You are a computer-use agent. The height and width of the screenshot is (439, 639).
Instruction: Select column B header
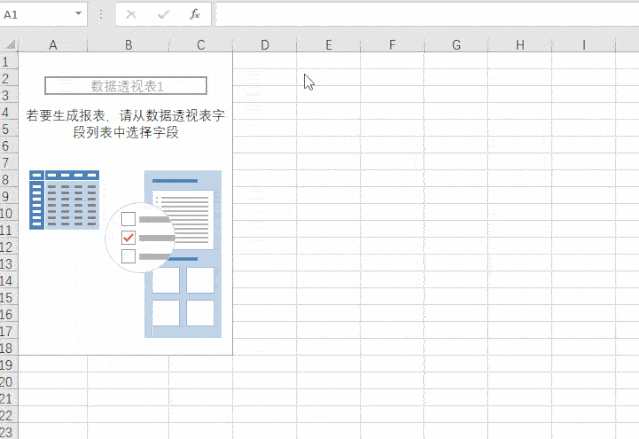(x=128, y=45)
